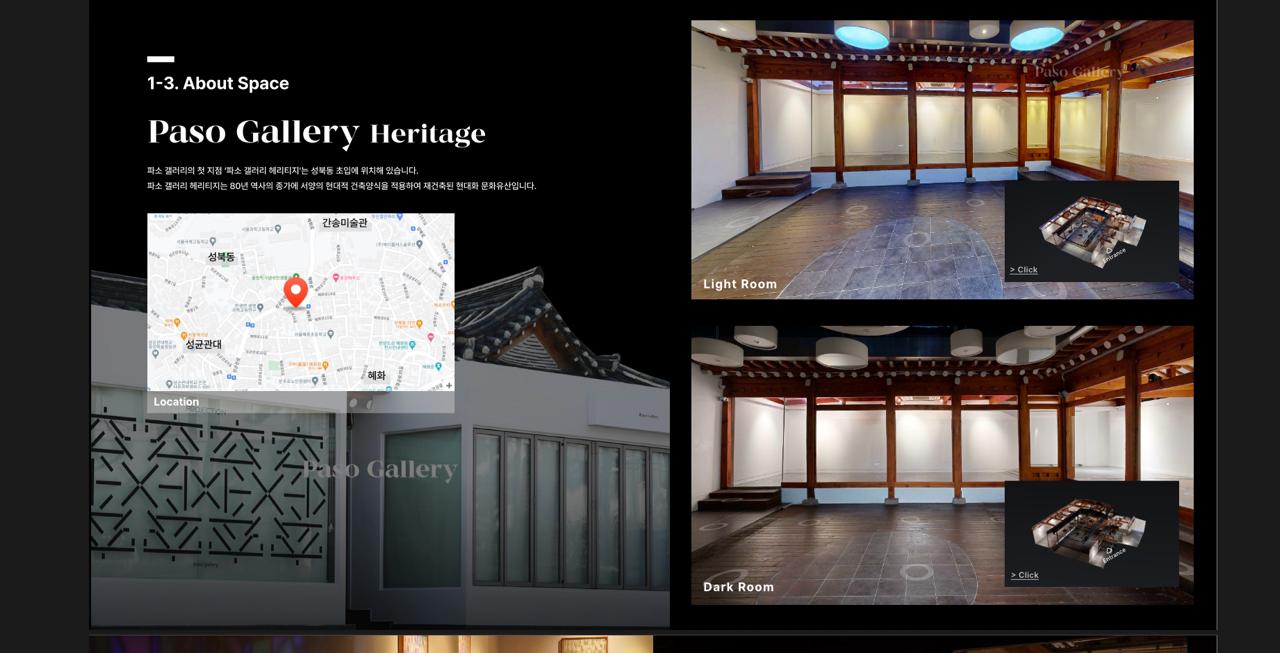The height and width of the screenshot is (653, 1280).
Task: Click the white dash above the About Space heading
Action: 160,59
